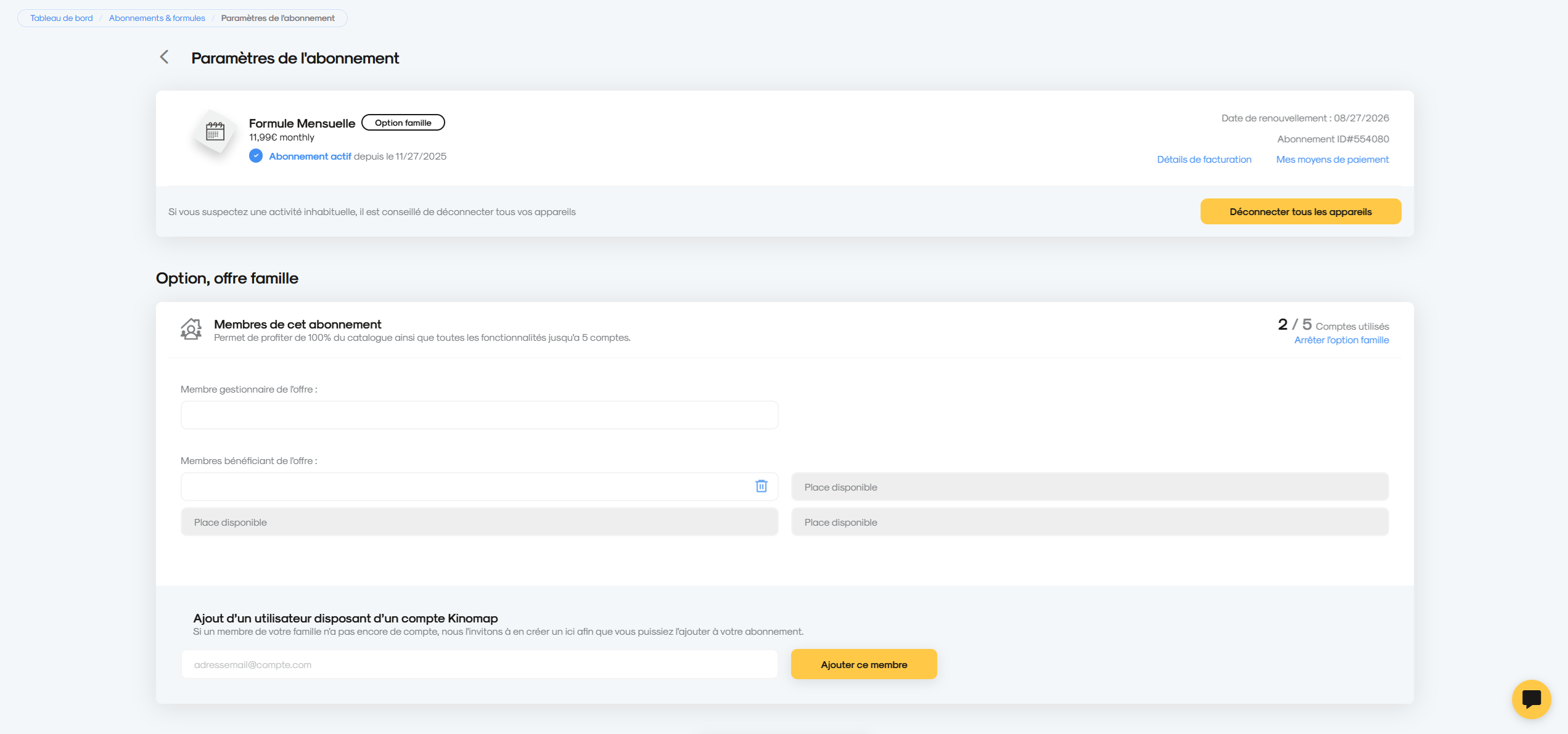Click the family members group icon
This screenshot has height=734, width=1568.
click(191, 329)
